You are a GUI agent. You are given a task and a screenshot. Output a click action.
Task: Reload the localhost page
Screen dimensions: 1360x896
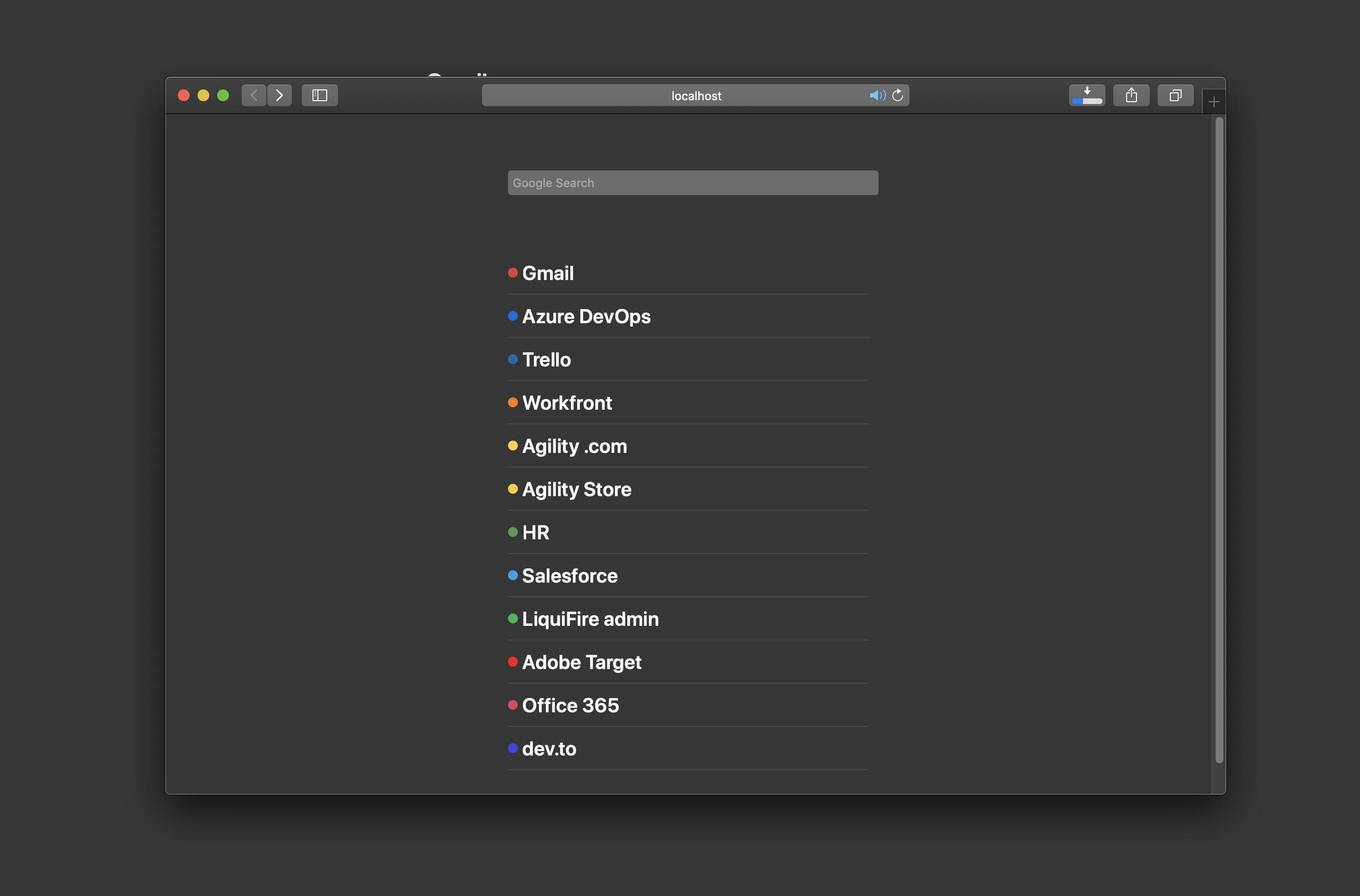pos(897,95)
